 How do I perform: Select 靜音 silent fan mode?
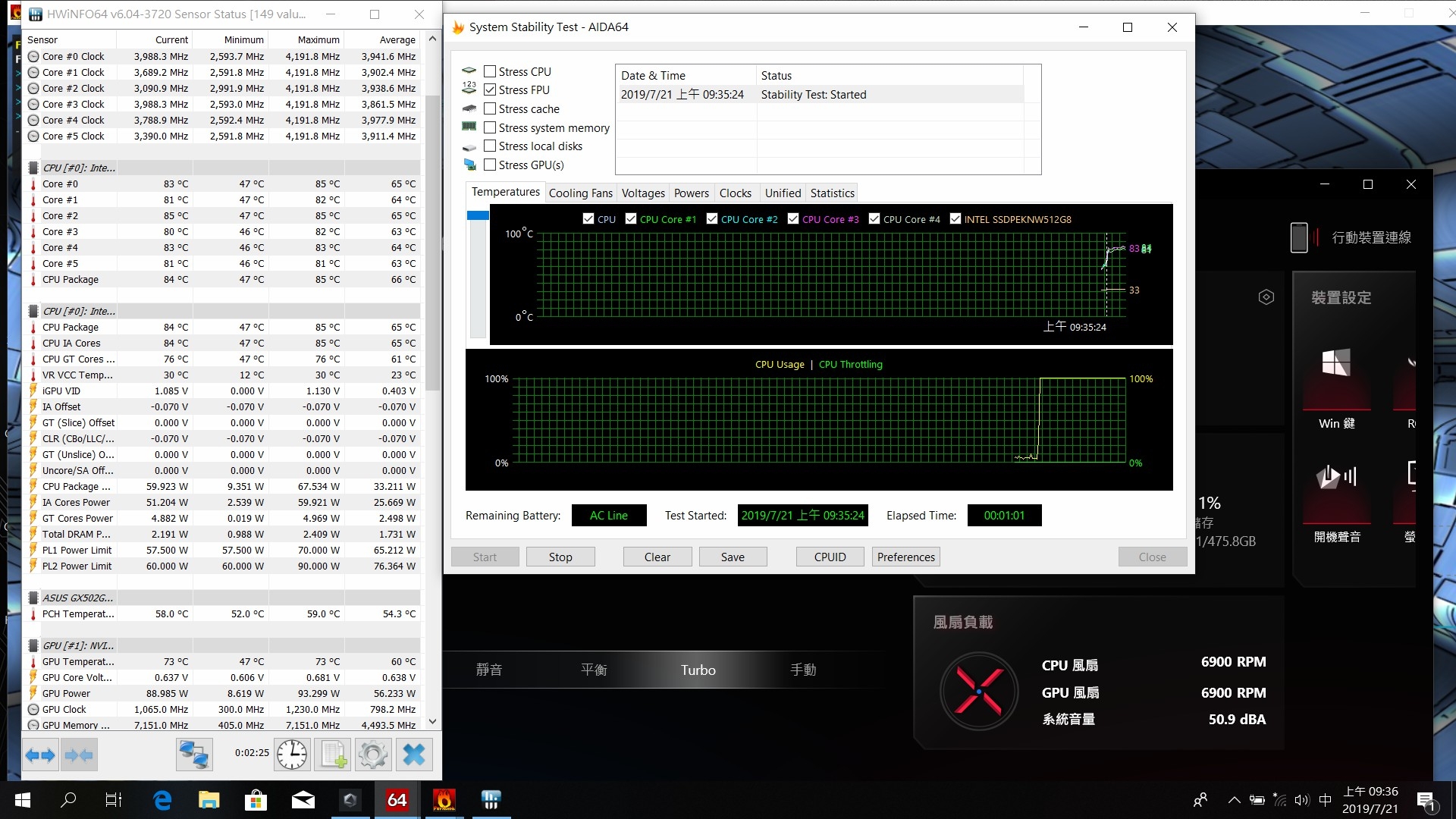click(489, 670)
